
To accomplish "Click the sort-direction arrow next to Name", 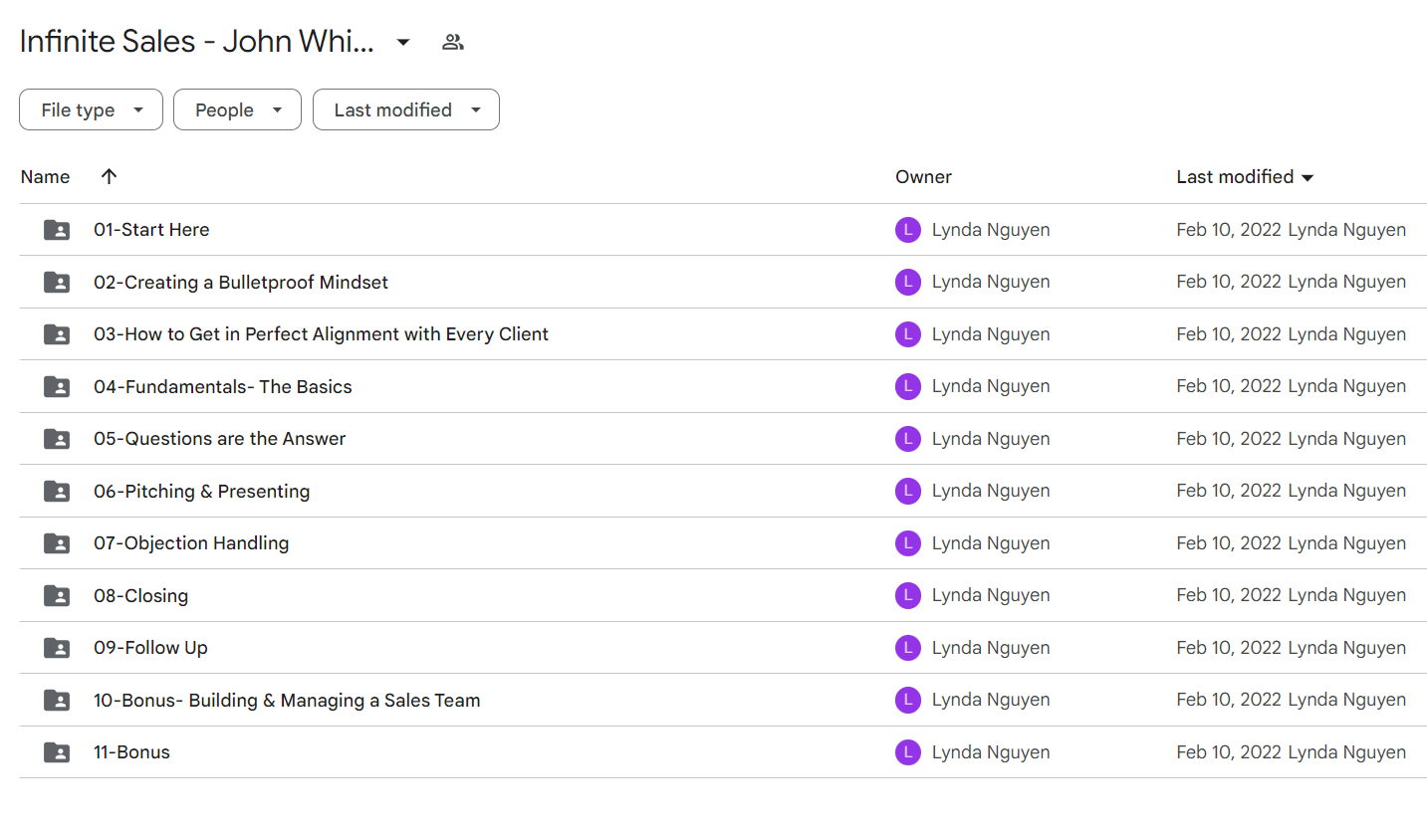I will (x=110, y=176).
